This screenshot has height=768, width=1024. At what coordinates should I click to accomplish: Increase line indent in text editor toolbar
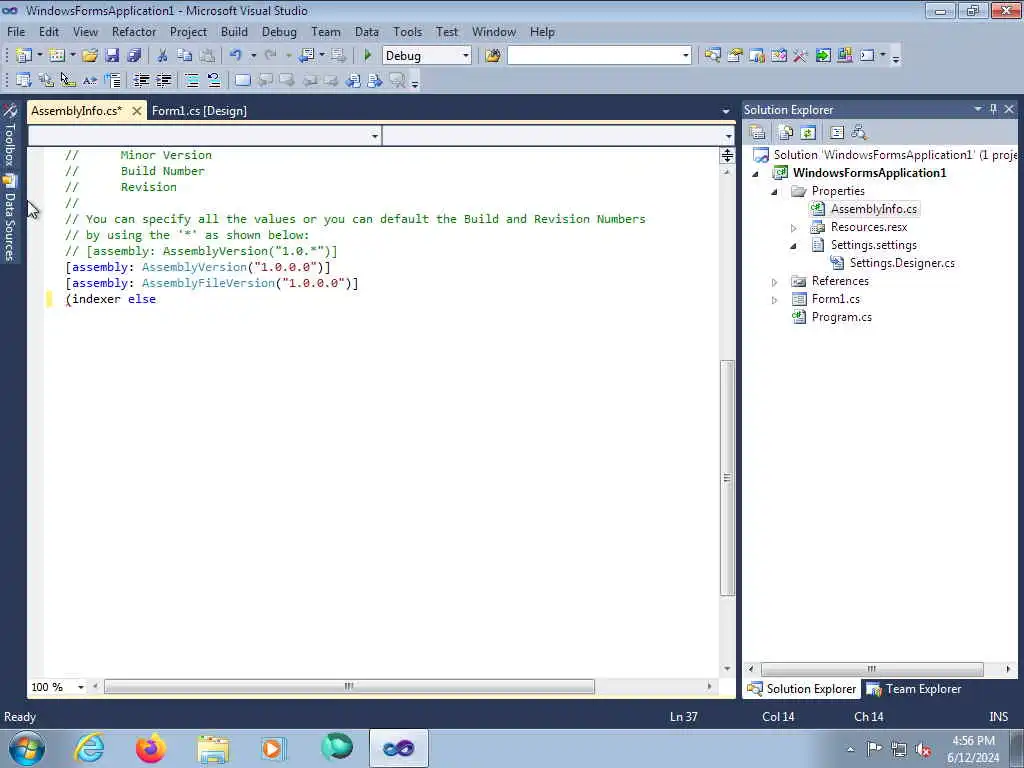click(163, 80)
